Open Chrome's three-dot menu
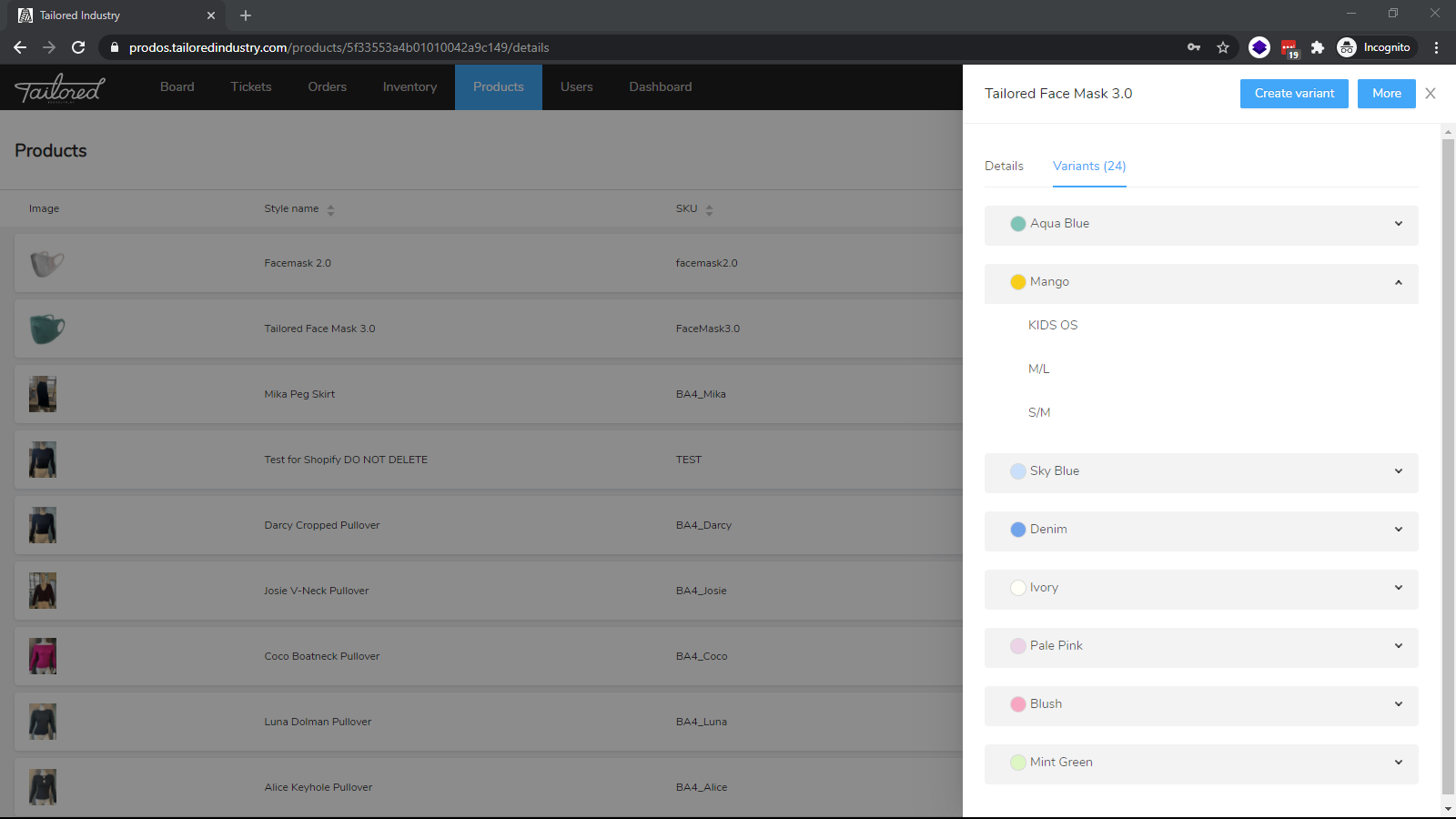This screenshot has height=819, width=1456. (x=1437, y=47)
